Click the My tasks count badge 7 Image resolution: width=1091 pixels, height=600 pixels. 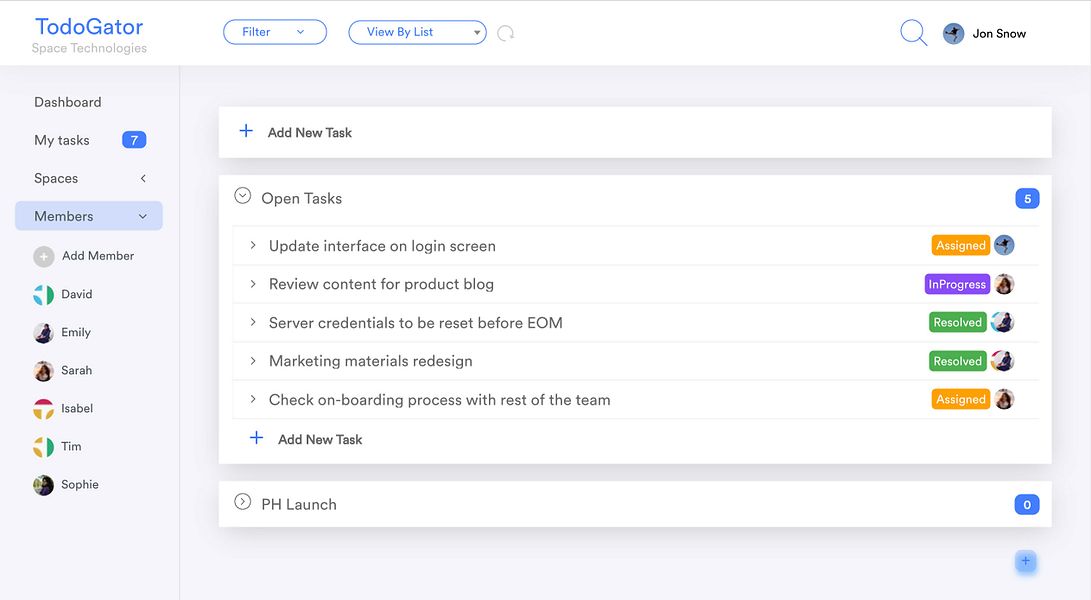click(134, 140)
